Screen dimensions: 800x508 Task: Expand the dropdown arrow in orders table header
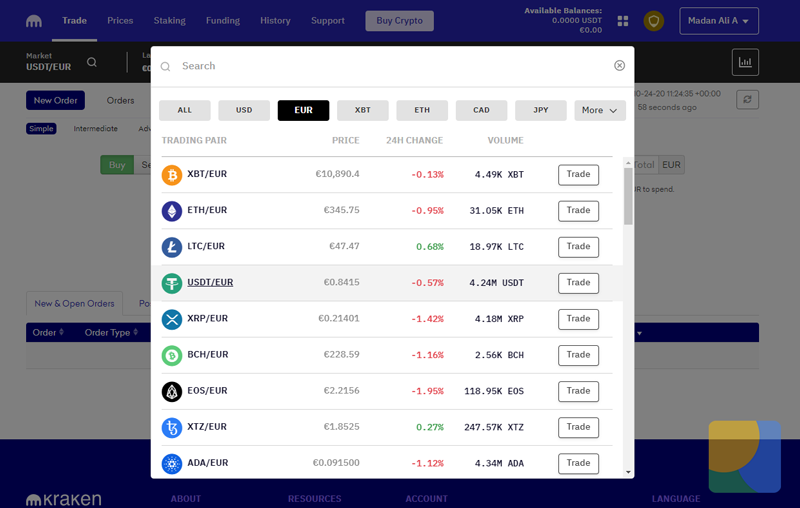click(x=639, y=334)
